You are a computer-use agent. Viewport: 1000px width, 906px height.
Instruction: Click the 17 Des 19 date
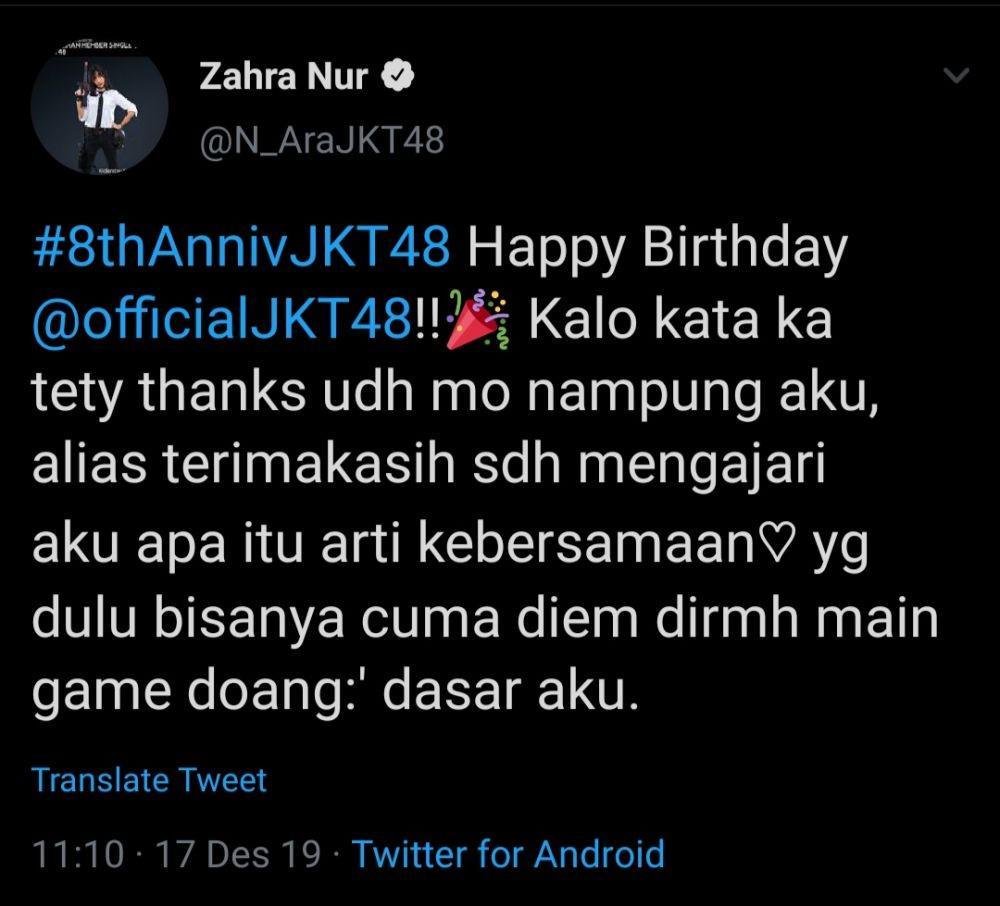coord(238,854)
